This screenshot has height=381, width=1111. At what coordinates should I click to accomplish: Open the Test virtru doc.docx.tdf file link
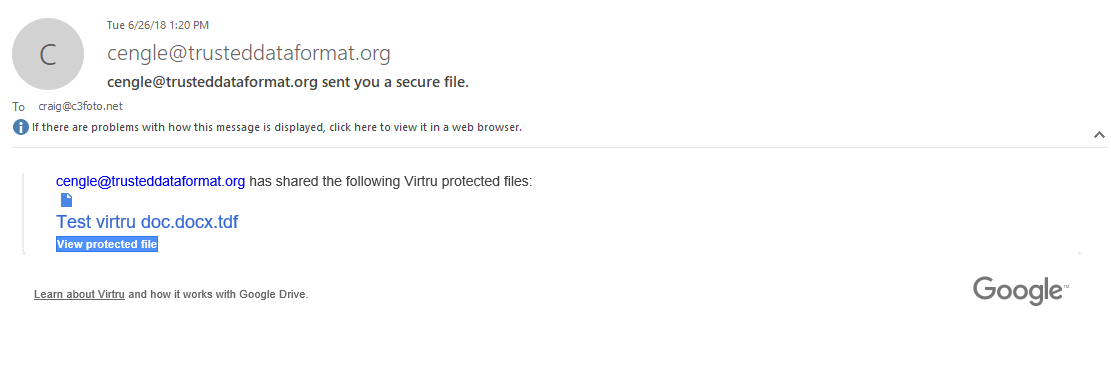(147, 222)
